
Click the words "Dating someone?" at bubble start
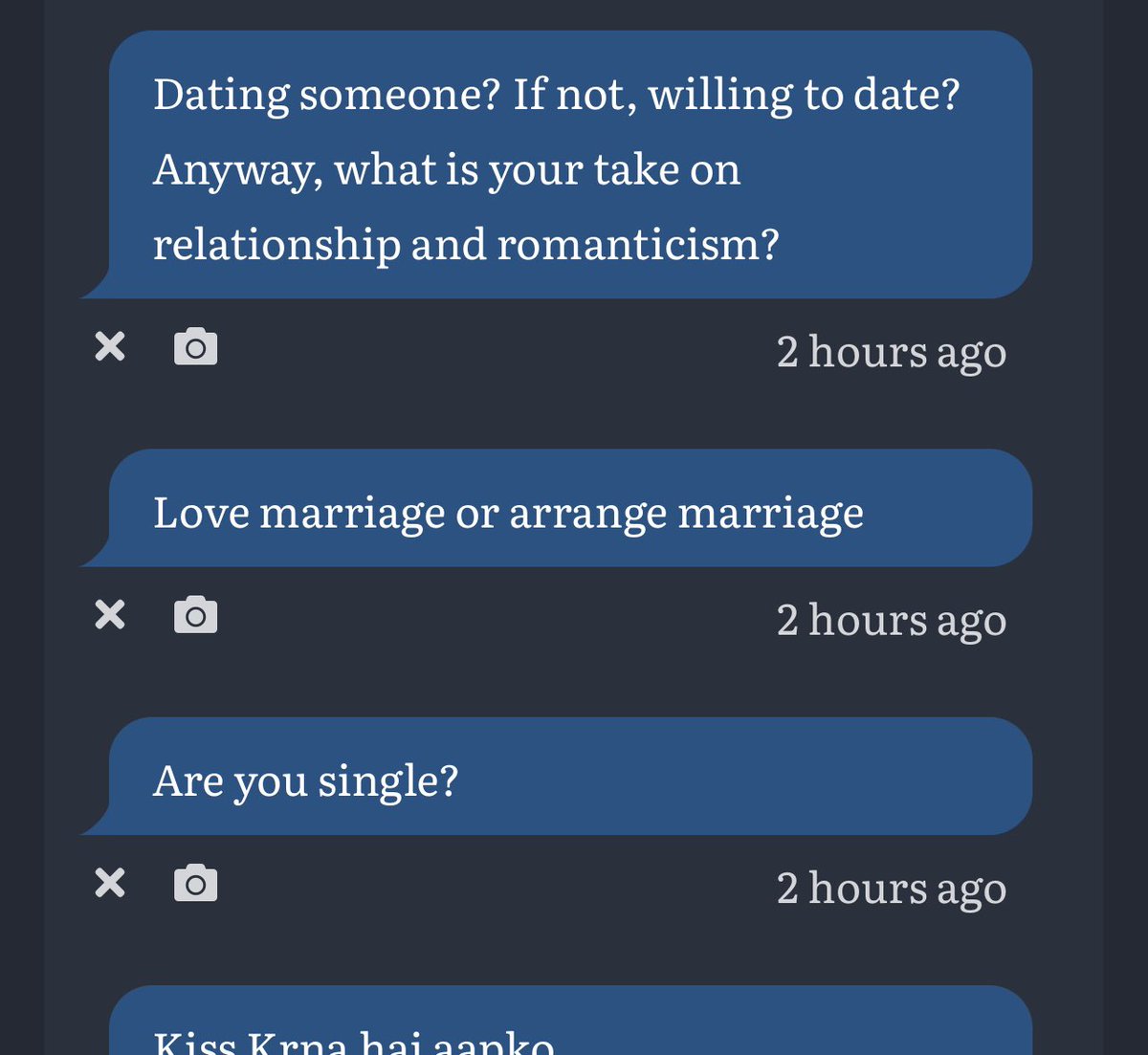pyautogui.click(x=326, y=95)
